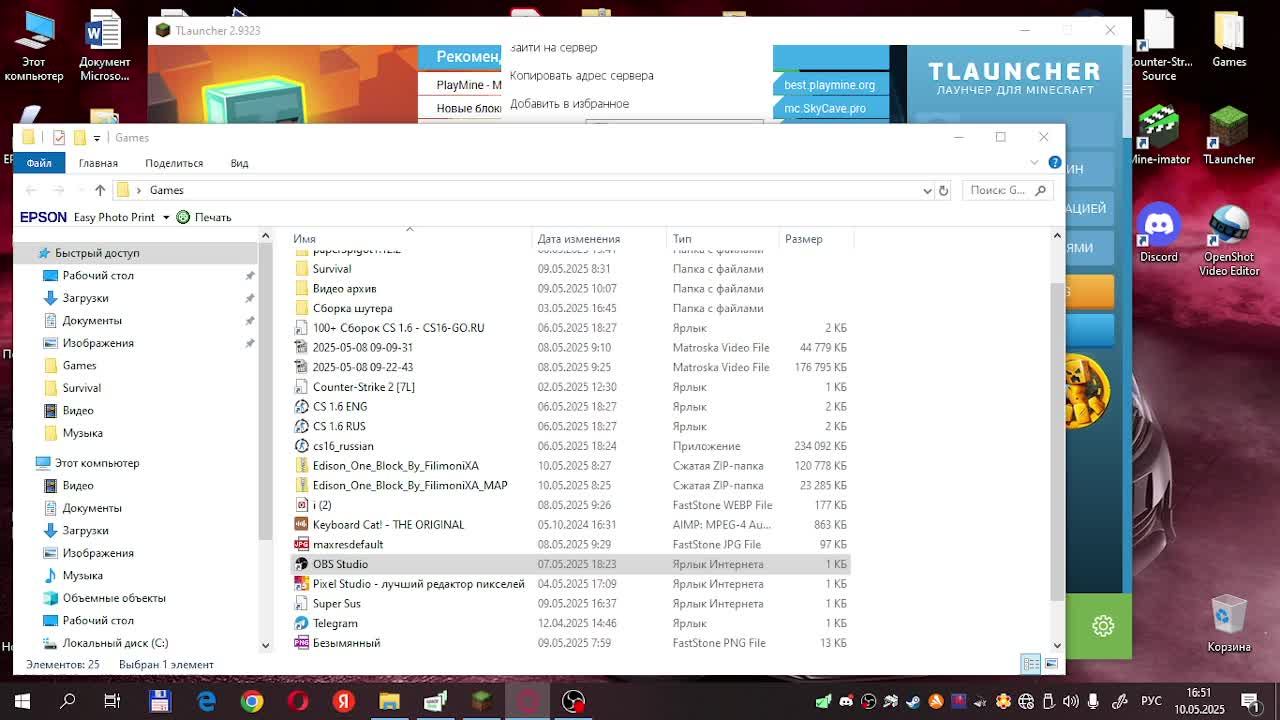Image resolution: width=1280 pixels, height=720 pixels.
Task: Open Minecraft block icon on taskbar
Action: [482, 701]
